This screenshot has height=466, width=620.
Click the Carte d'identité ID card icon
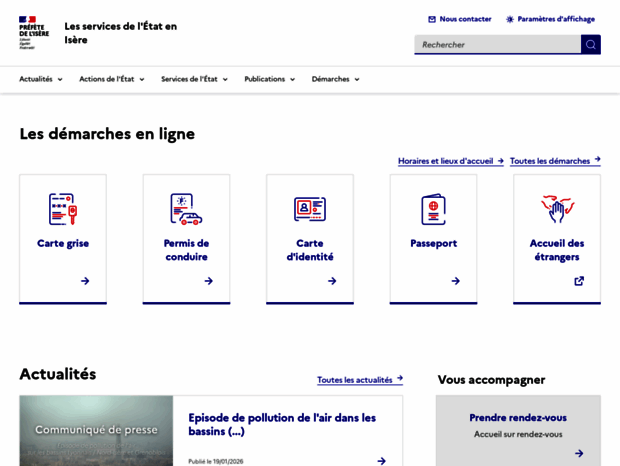click(310, 209)
